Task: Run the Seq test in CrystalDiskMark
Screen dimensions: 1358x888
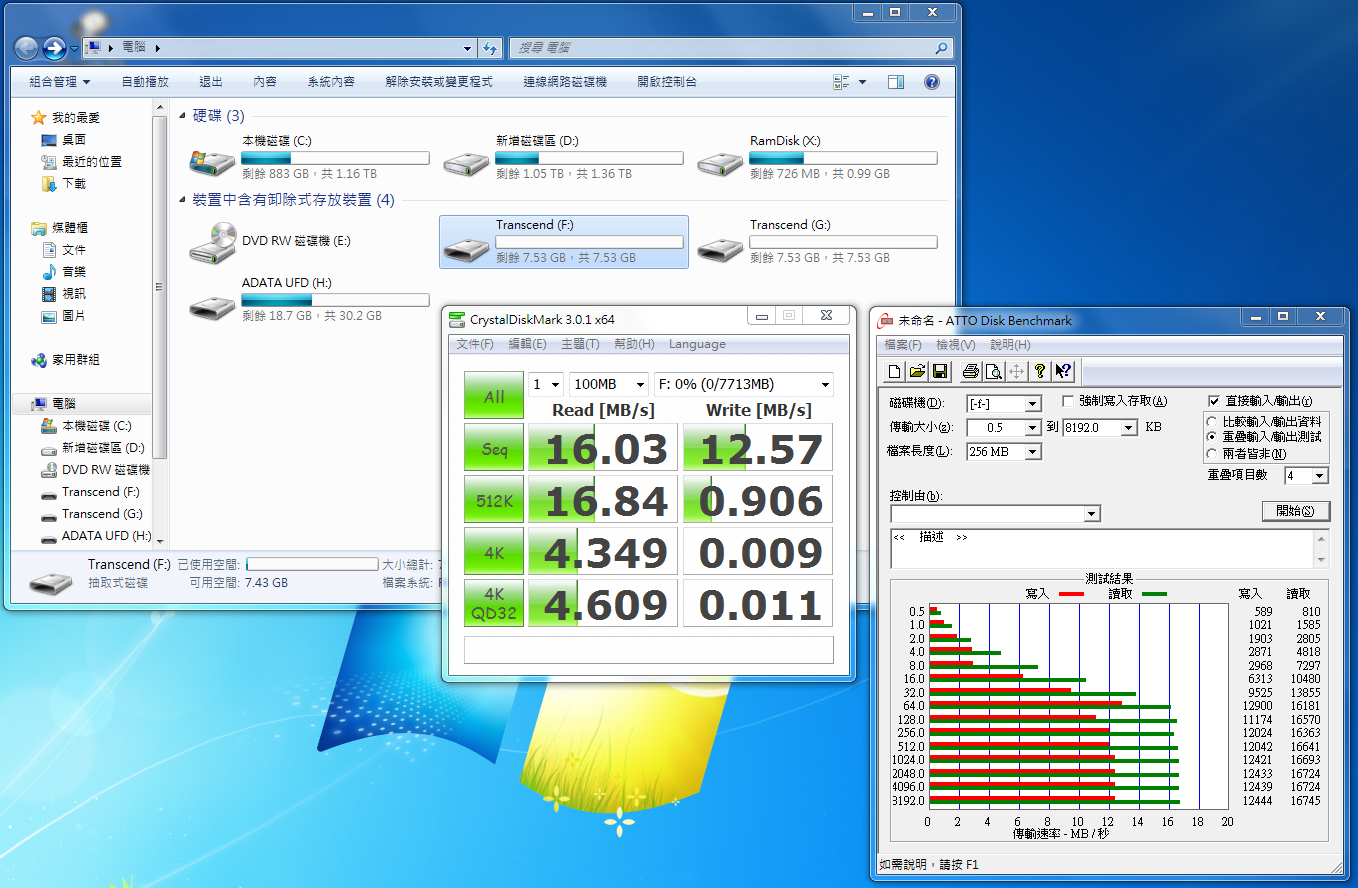Action: [494, 448]
